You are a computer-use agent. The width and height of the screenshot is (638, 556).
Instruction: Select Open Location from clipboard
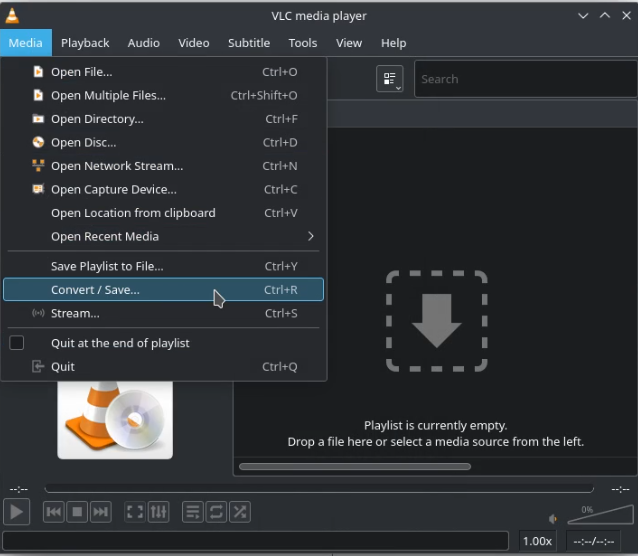click(163, 213)
